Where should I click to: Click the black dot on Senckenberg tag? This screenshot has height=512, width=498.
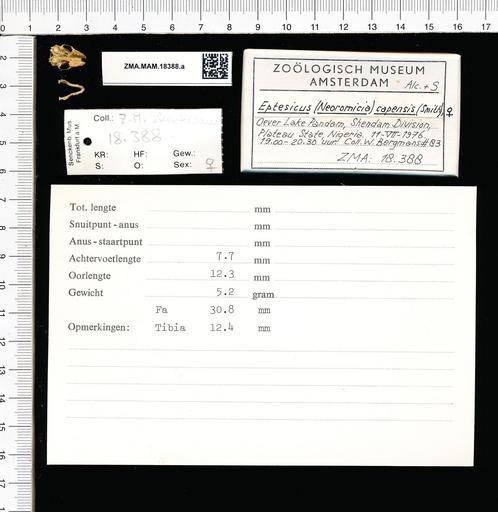[88, 141]
